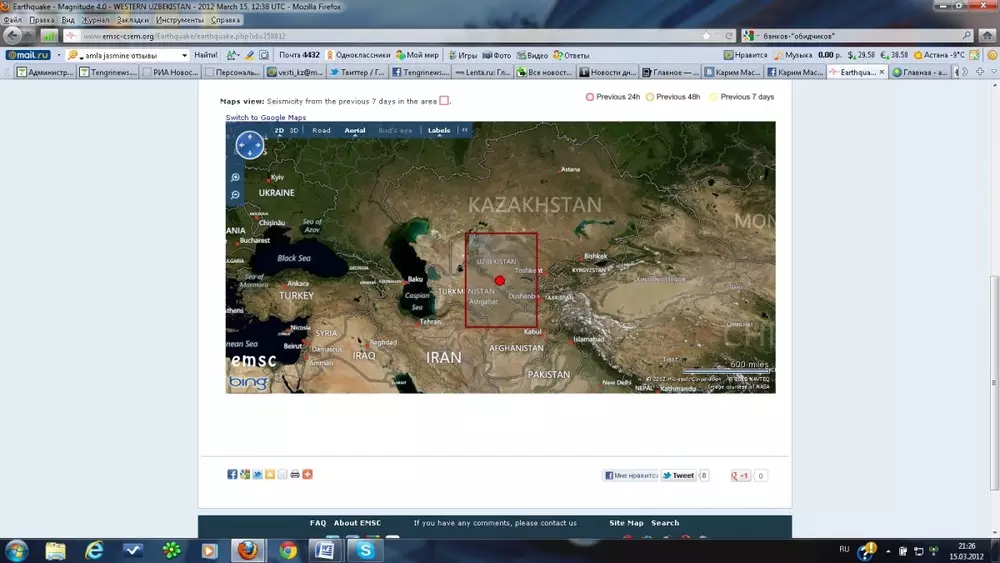This screenshot has width=1000, height=563.
Task: Open the Labels dropdown on the map
Action: tap(440, 130)
